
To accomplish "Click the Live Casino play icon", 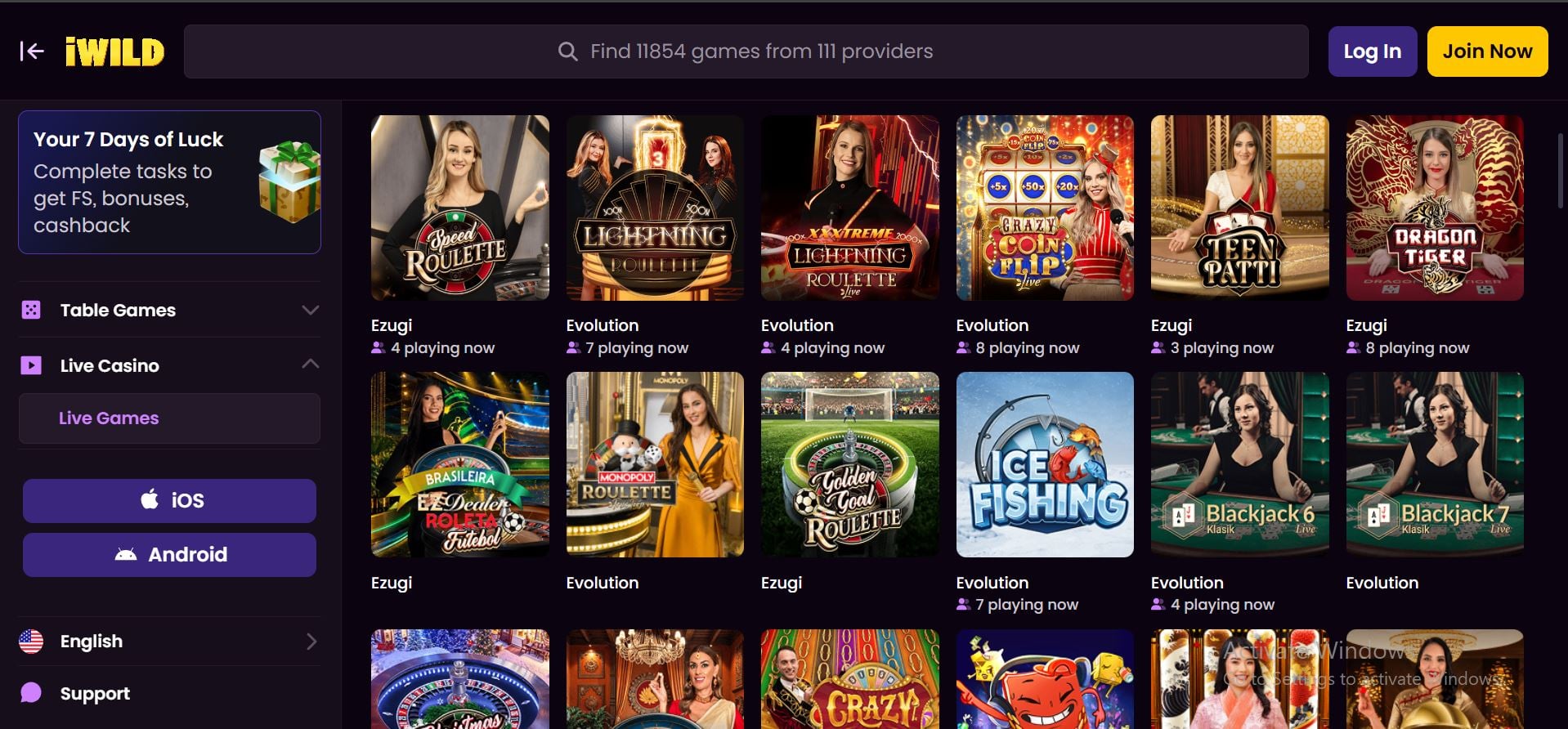I will 31,365.
